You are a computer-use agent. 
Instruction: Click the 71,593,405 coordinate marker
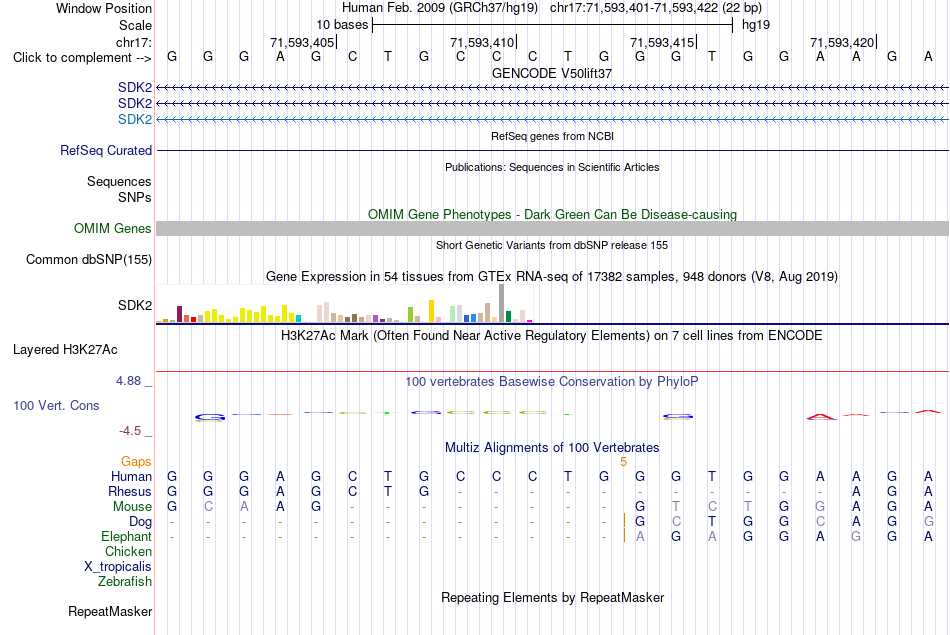(302, 42)
